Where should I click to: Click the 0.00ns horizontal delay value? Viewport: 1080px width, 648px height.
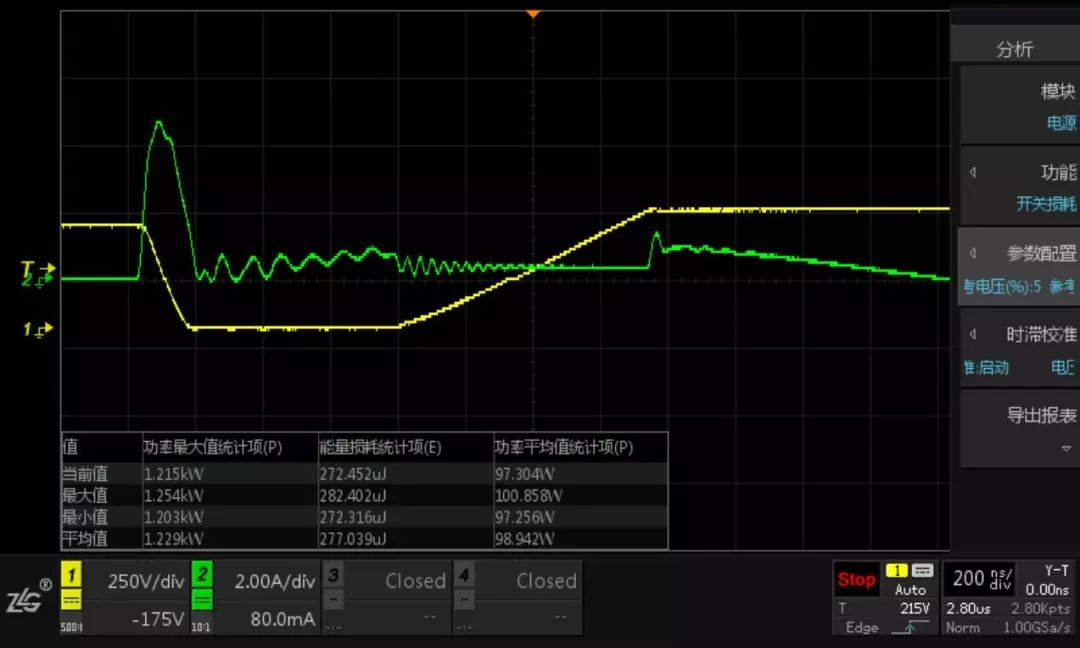pos(1047,589)
